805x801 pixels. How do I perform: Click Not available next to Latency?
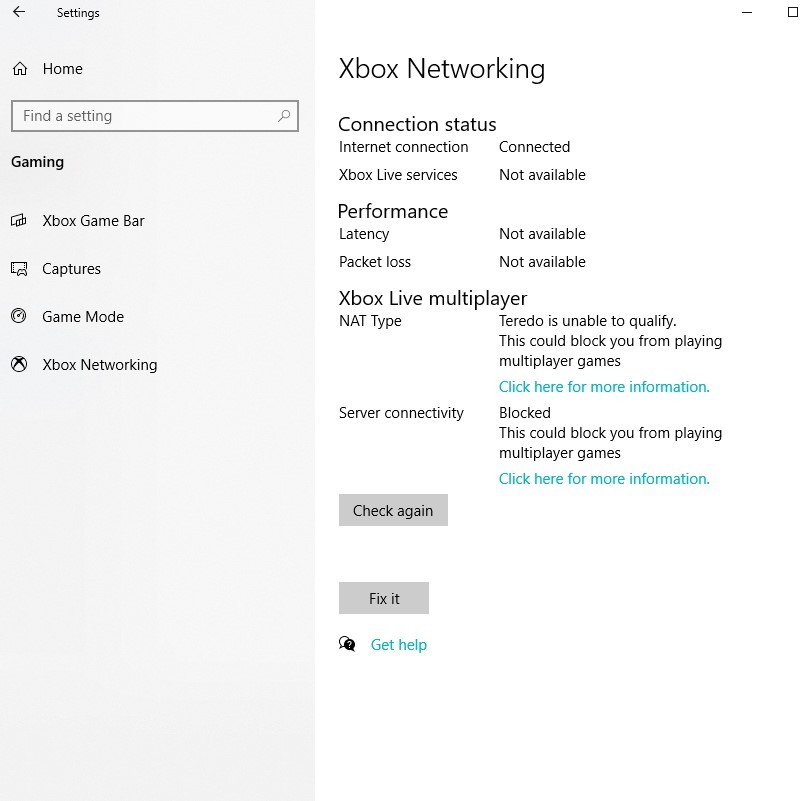tap(542, 234)
